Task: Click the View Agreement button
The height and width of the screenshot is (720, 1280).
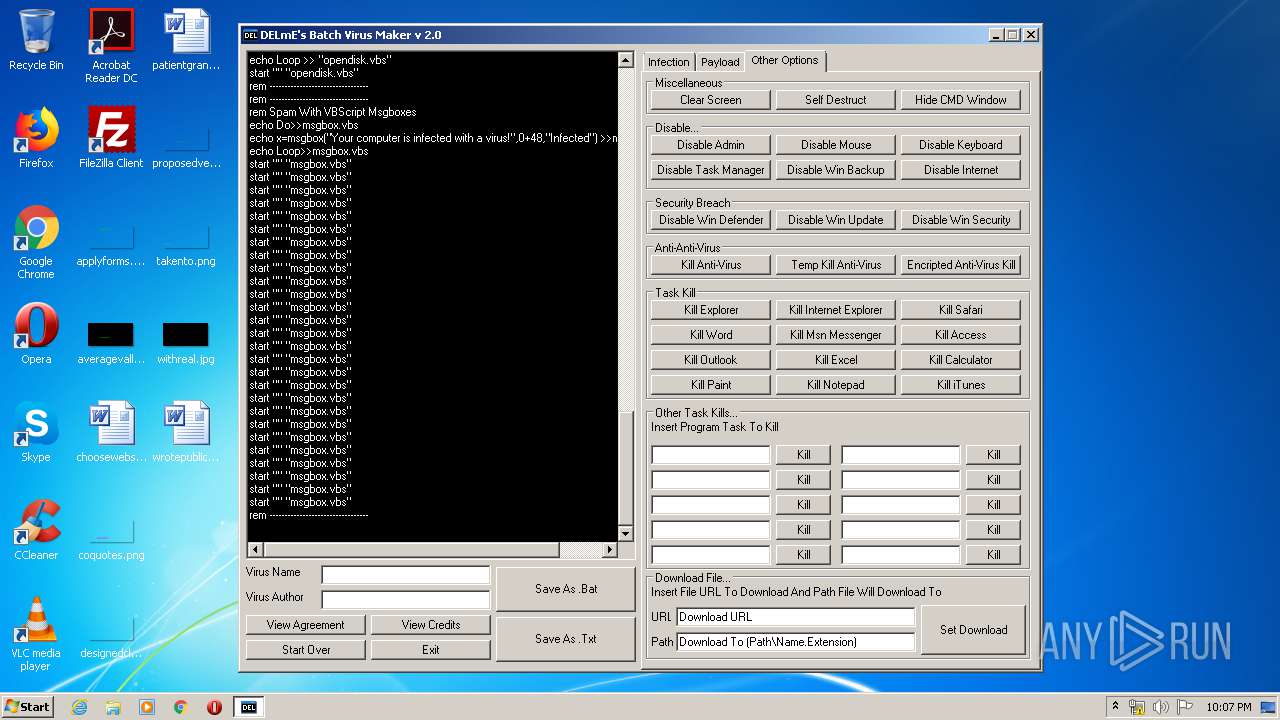Action: (x=306, y=625)
